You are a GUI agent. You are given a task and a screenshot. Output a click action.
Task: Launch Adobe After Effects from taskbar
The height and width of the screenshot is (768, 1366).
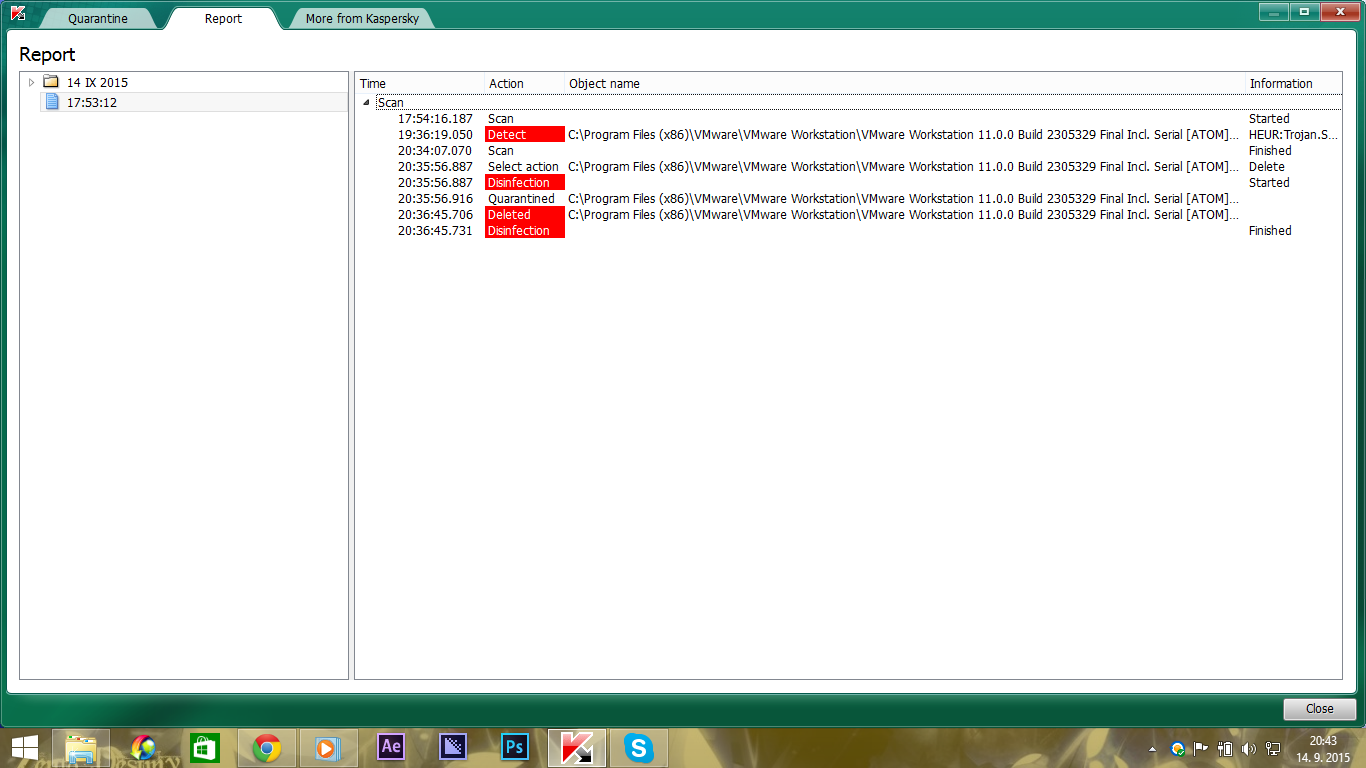tap(391, 747)
